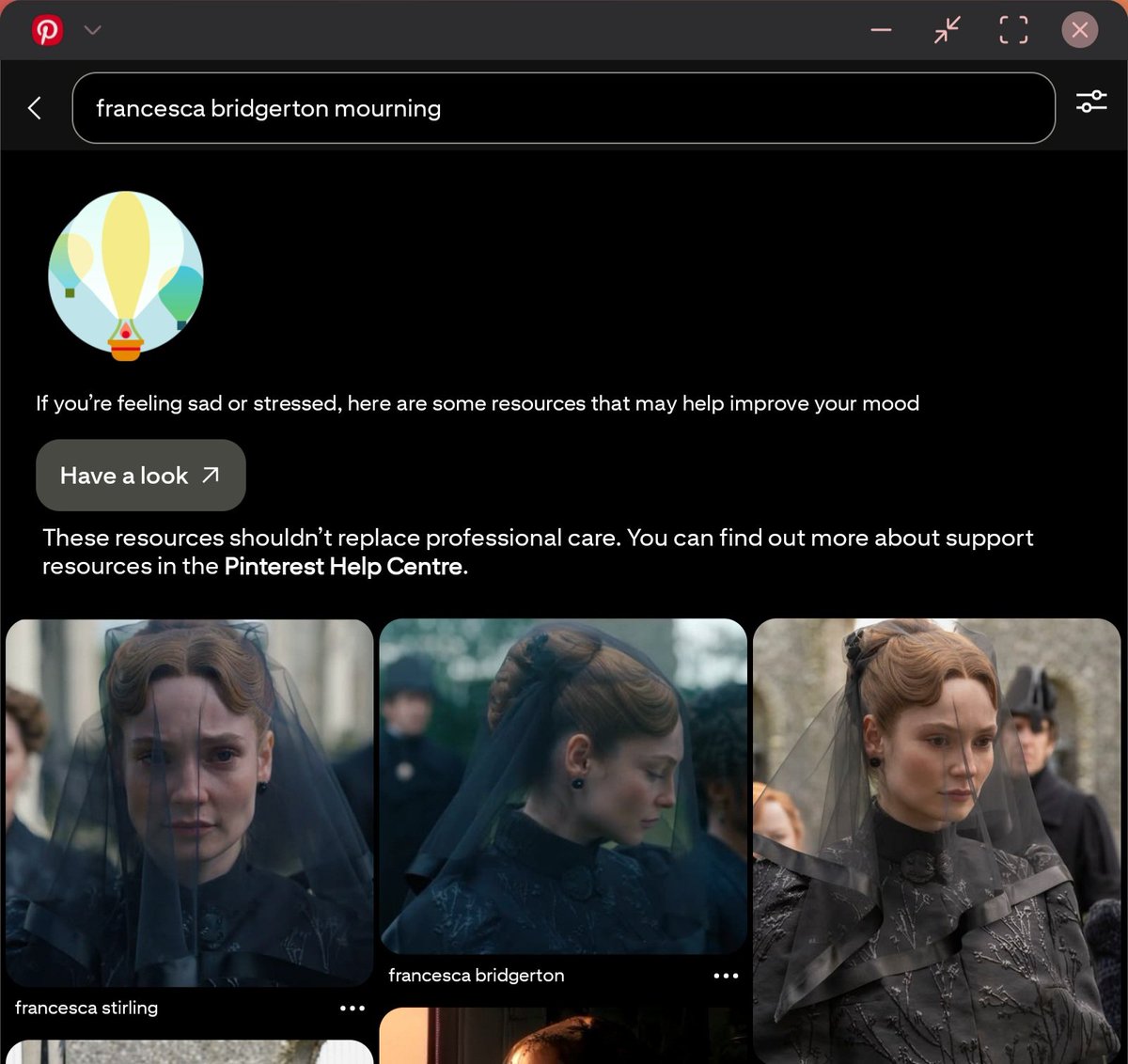Open the Pinterest Help Centre link
This screenshot has width=1128, height=1064.
344,567
